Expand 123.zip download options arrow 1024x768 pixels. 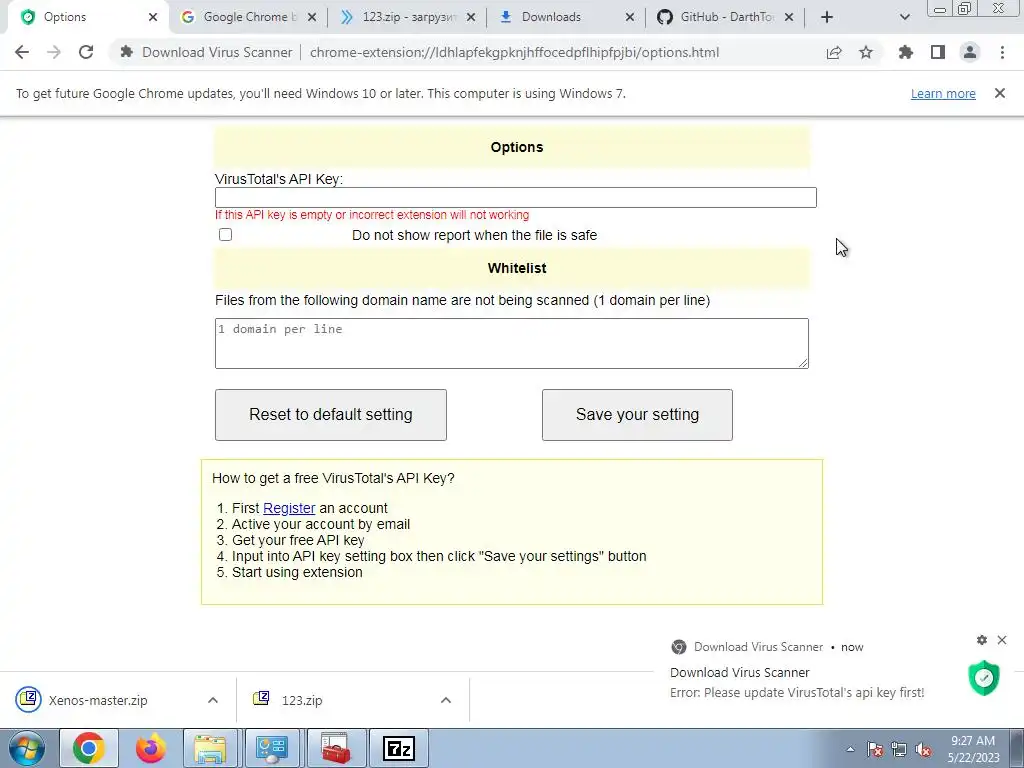[x=446, y=700]
